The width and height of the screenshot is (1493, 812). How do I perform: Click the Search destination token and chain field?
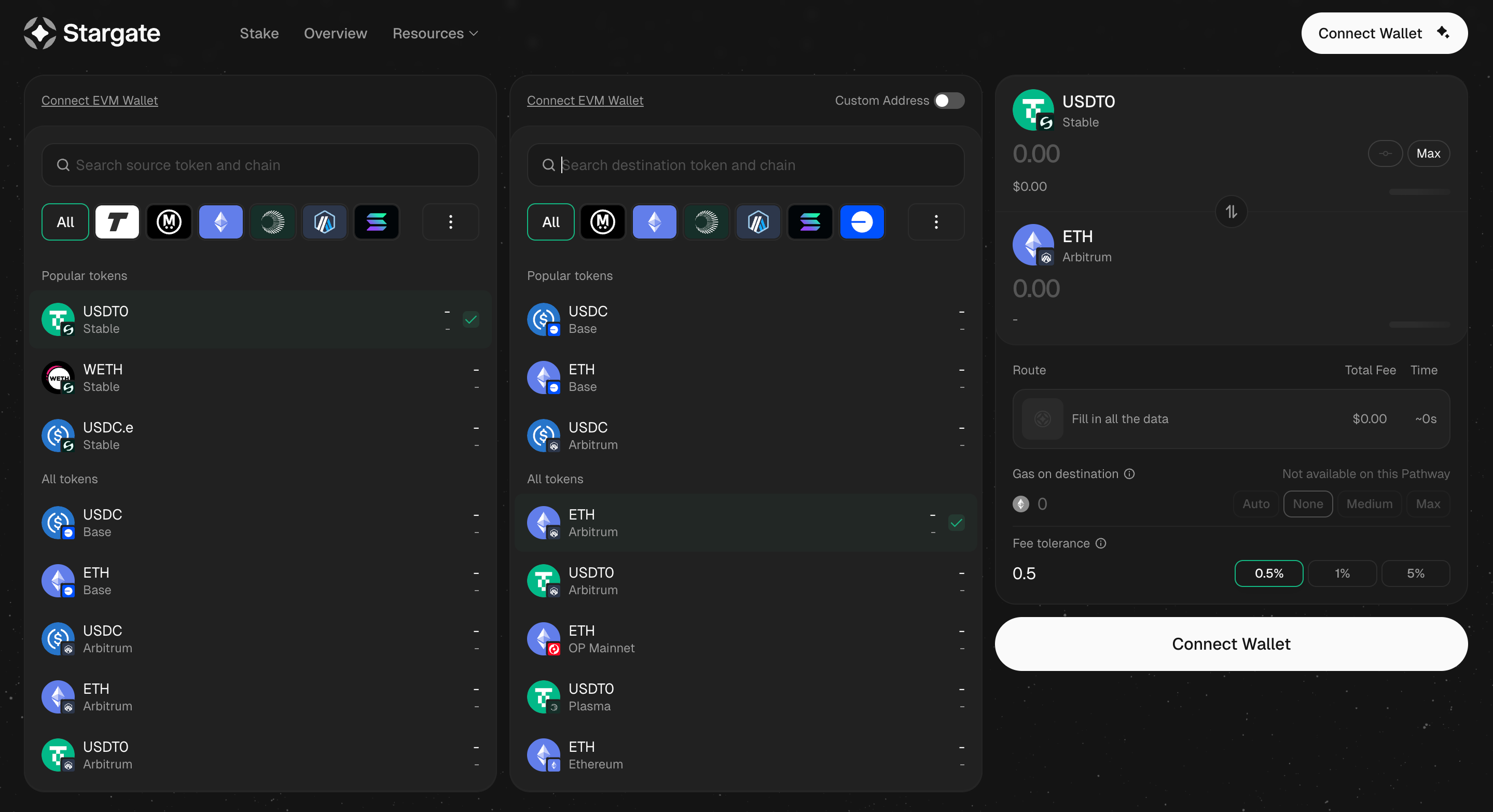click(745, 165)
